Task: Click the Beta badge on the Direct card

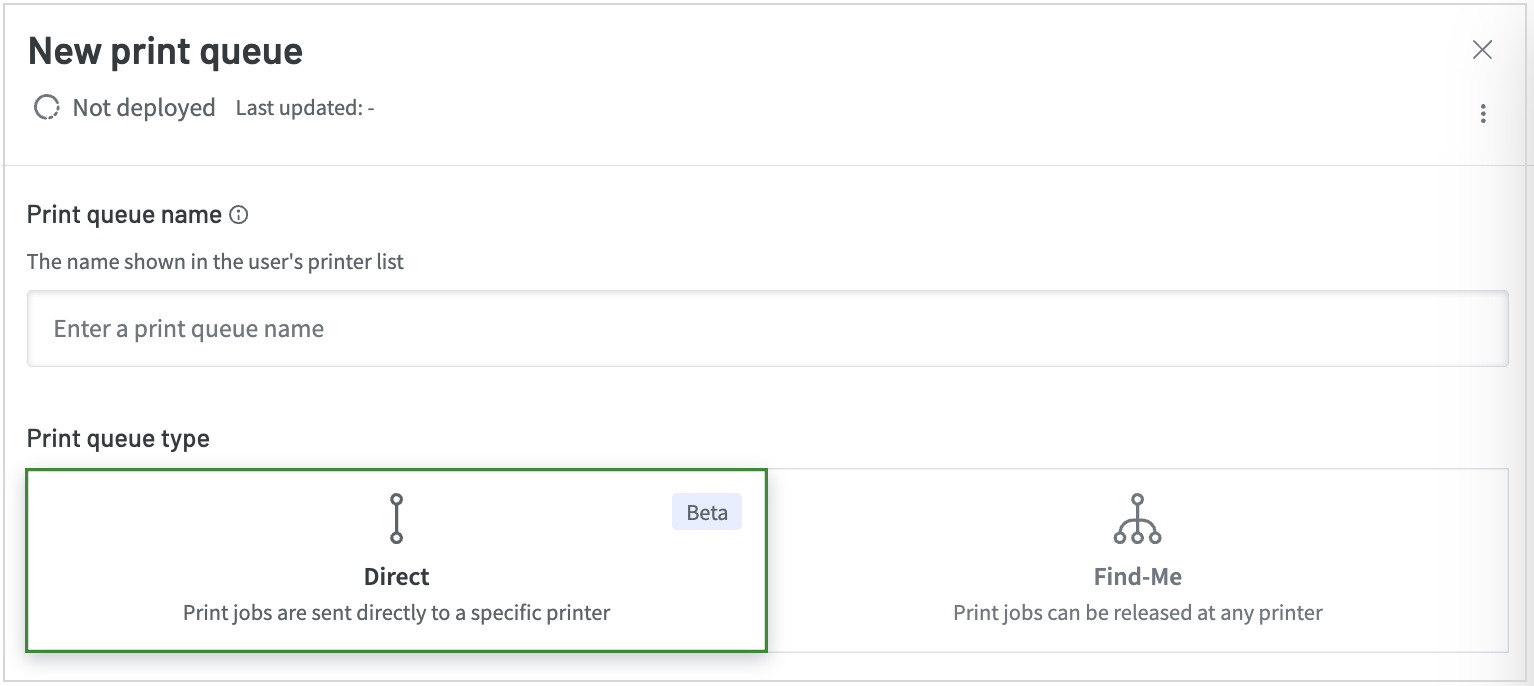Action: tap(706, 511)
